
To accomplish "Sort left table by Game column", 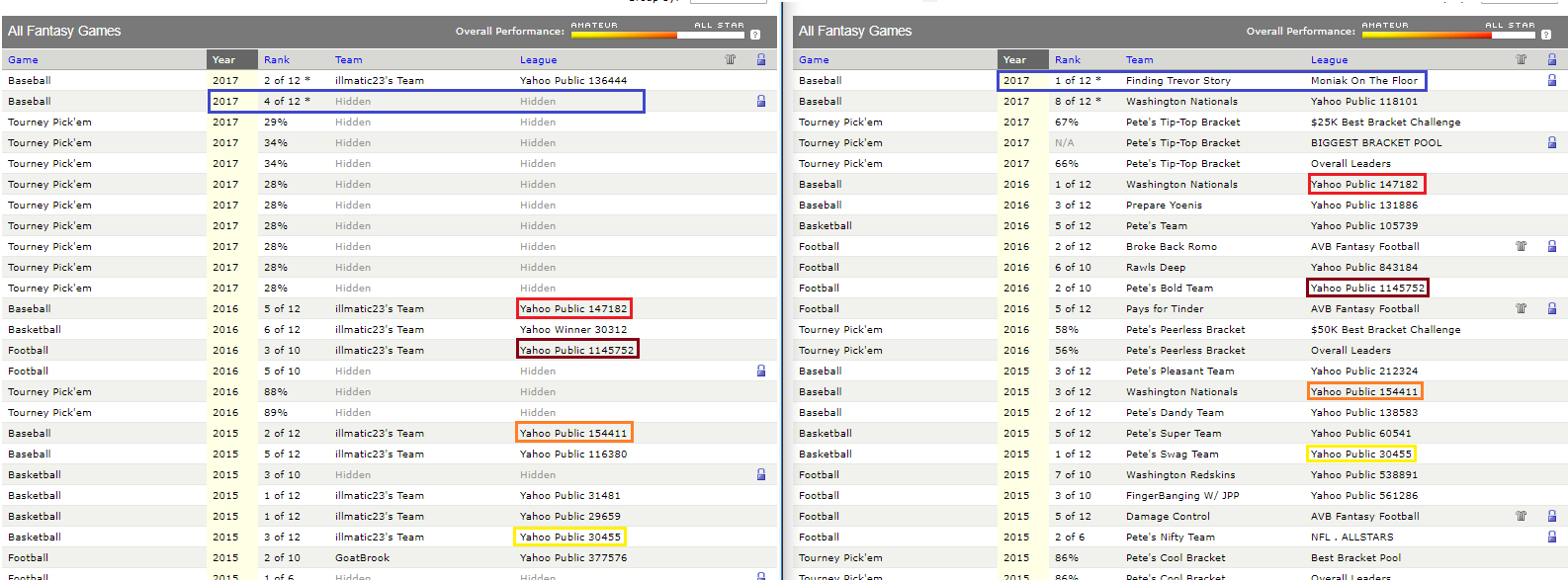I will click(x=23, y=60).
